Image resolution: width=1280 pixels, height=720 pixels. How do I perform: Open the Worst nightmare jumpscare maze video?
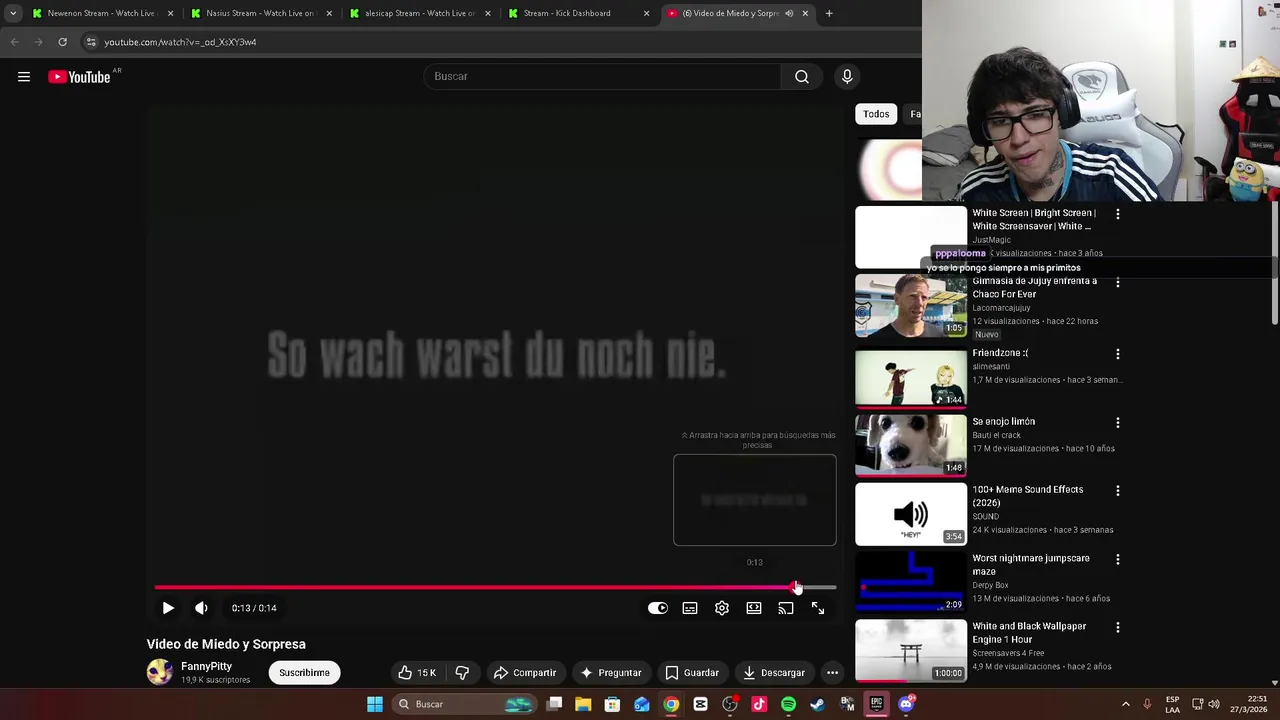[911, 582]
